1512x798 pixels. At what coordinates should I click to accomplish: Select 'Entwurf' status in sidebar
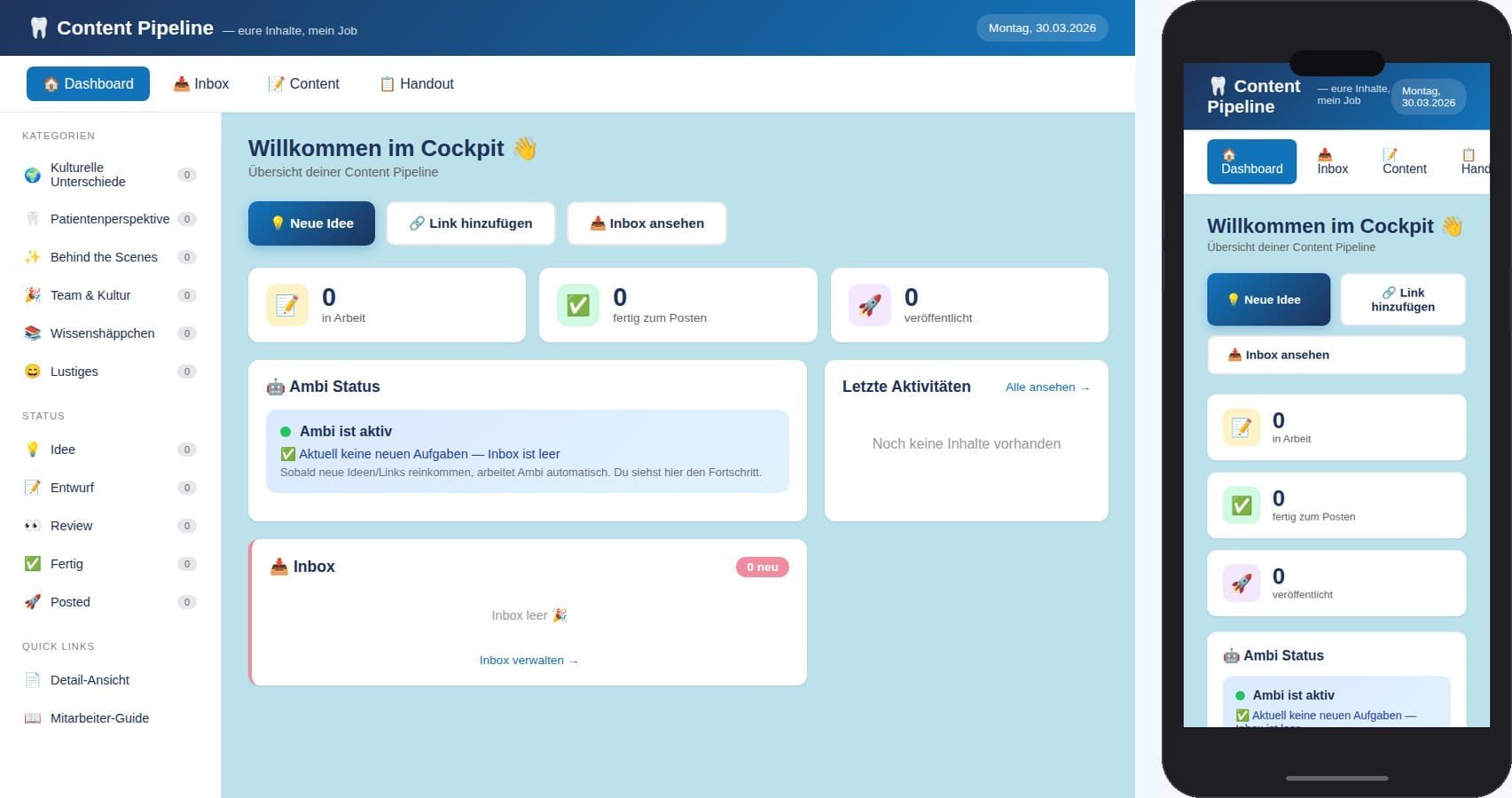109,488
